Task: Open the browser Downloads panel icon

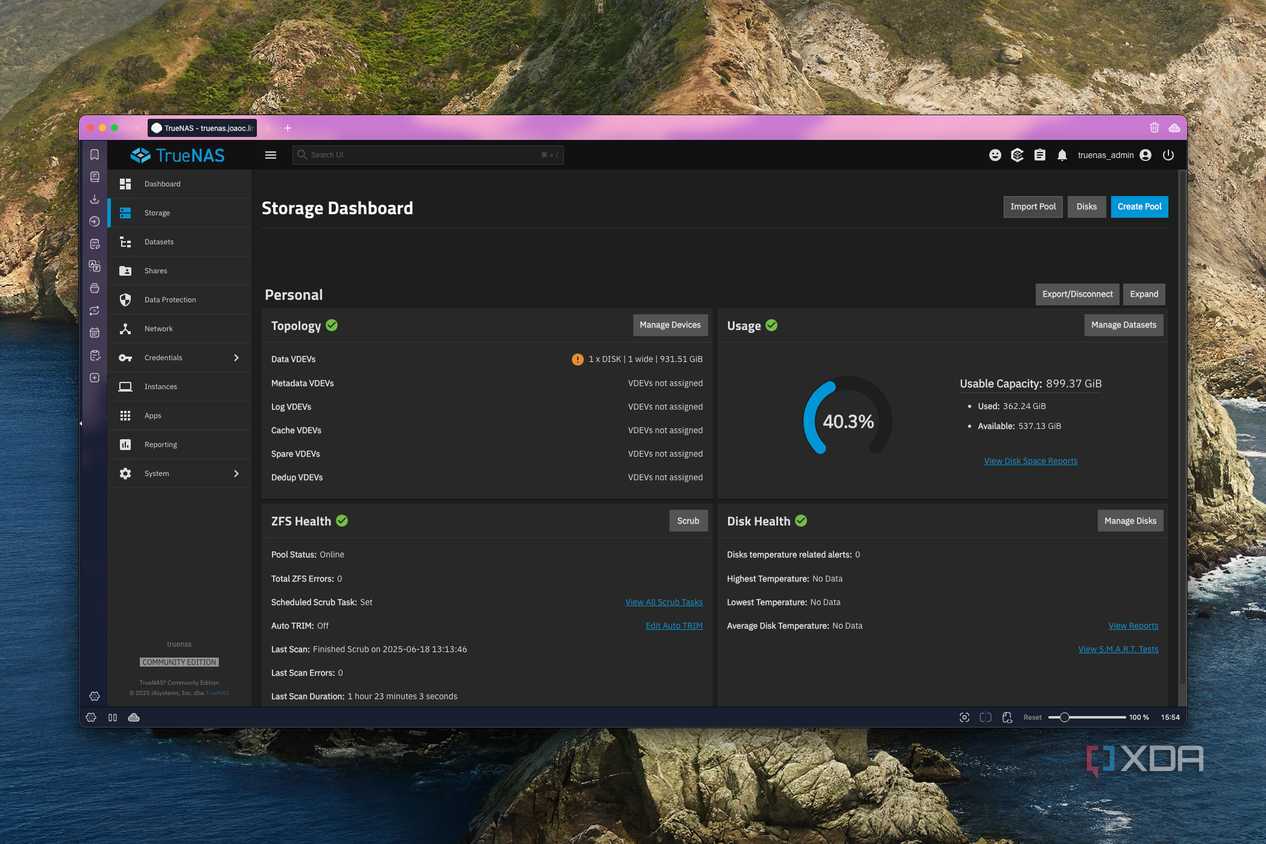Action: coord(94,199)
